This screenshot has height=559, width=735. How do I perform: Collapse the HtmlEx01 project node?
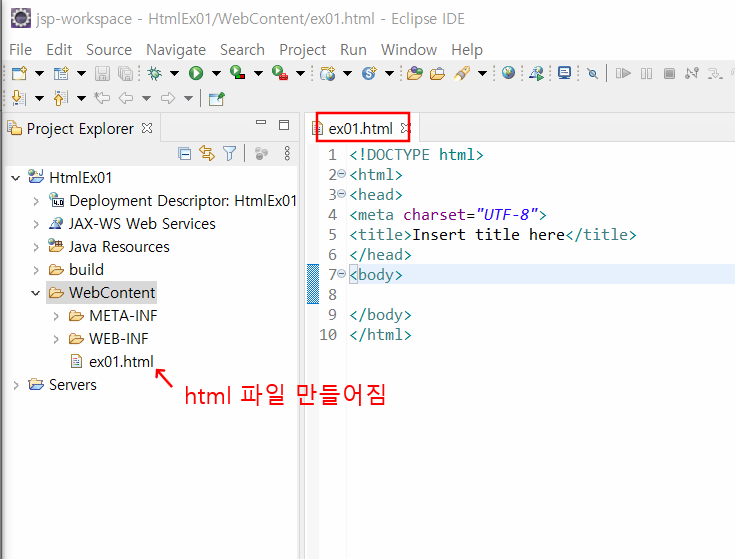15,178
